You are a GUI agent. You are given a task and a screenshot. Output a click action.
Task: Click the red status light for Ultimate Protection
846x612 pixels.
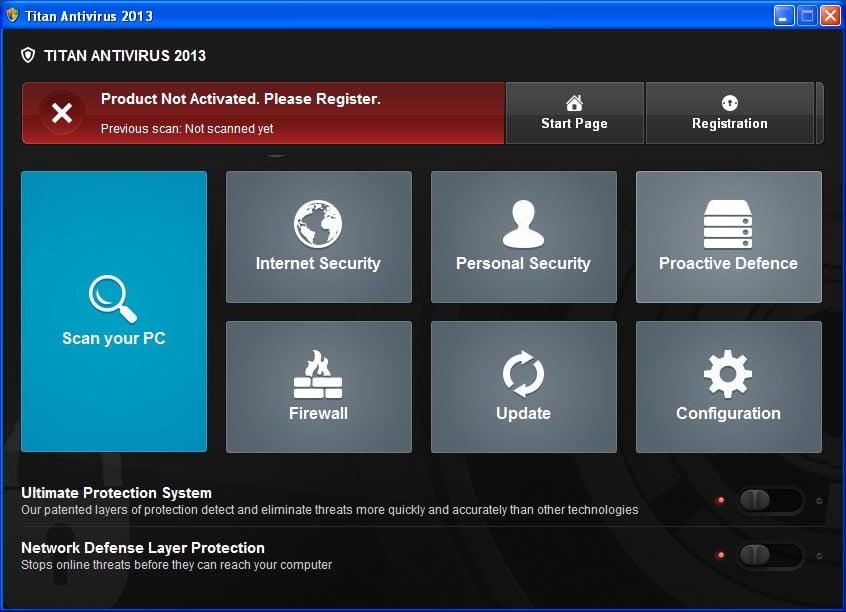point(720,500)
